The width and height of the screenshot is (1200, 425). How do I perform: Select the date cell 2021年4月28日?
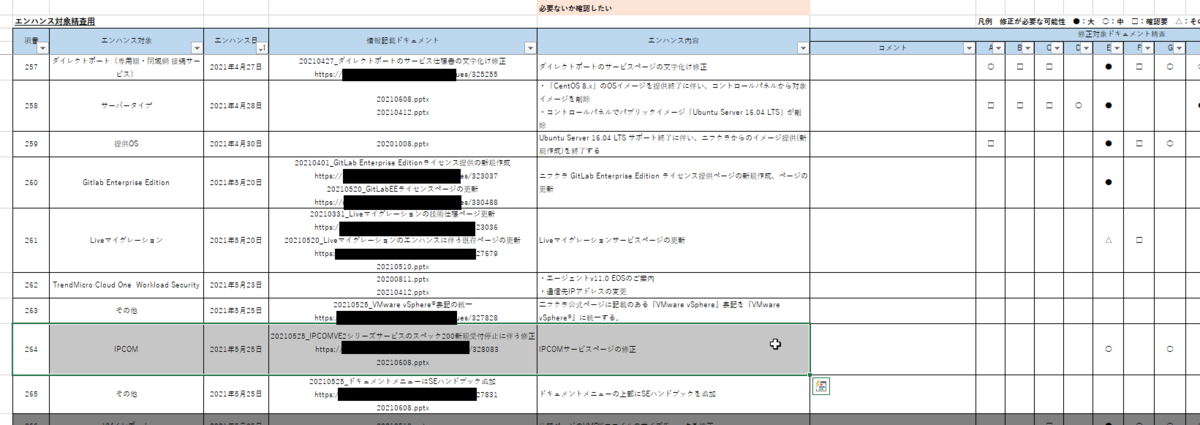coord(236,104)
